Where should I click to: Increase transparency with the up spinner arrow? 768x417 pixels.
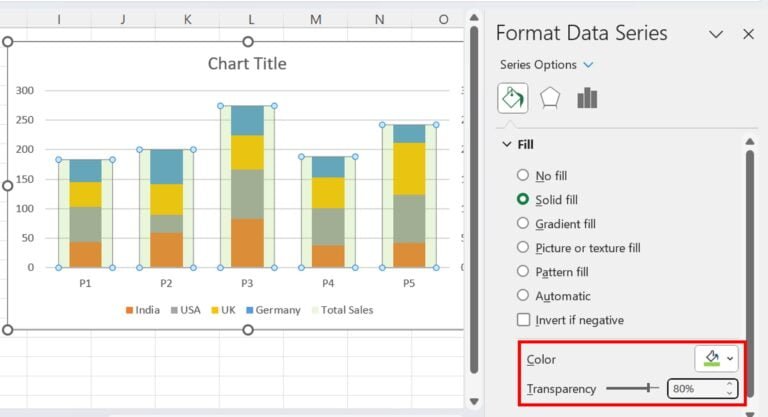730,384
